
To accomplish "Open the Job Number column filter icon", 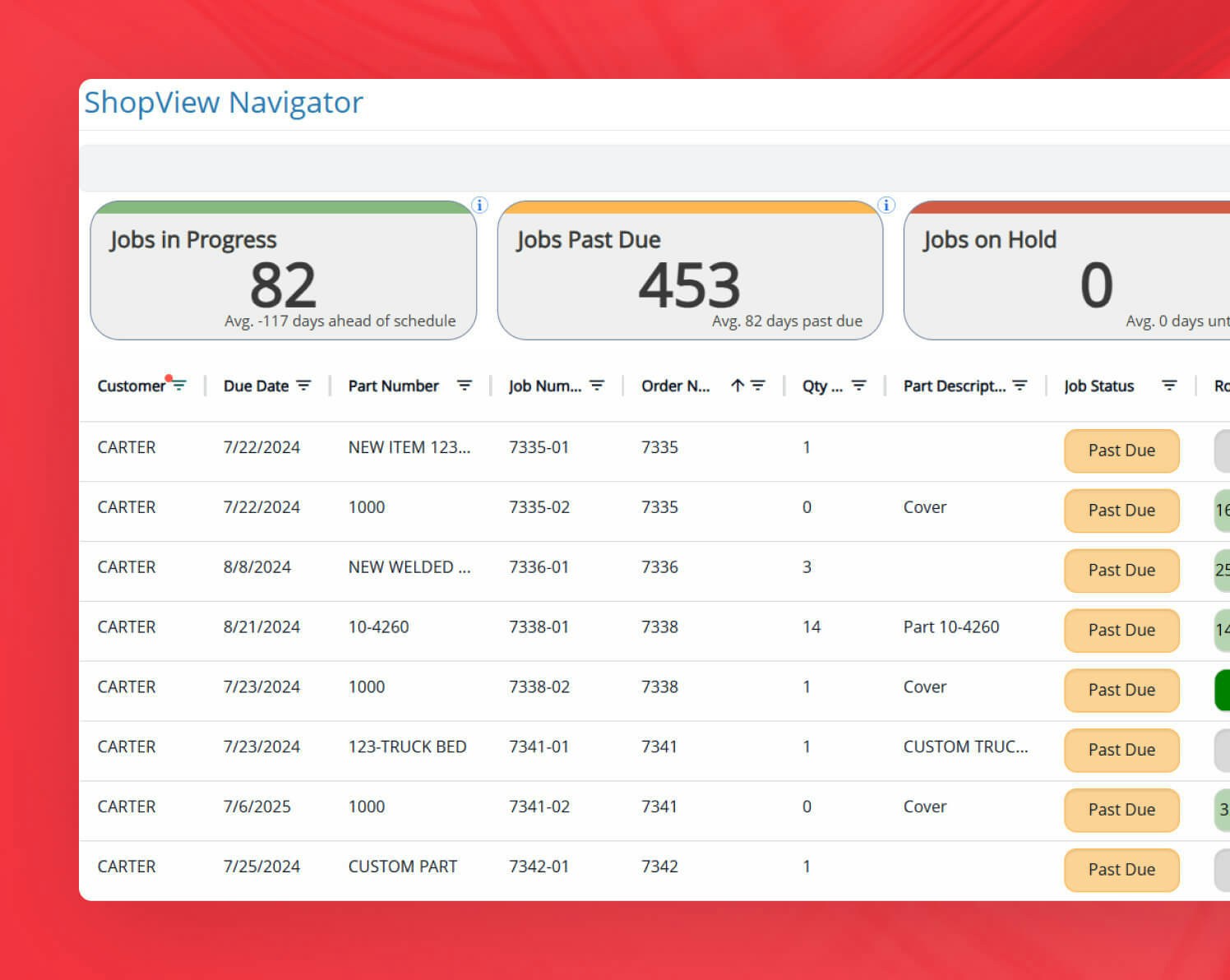I will (x=598, y=386).
